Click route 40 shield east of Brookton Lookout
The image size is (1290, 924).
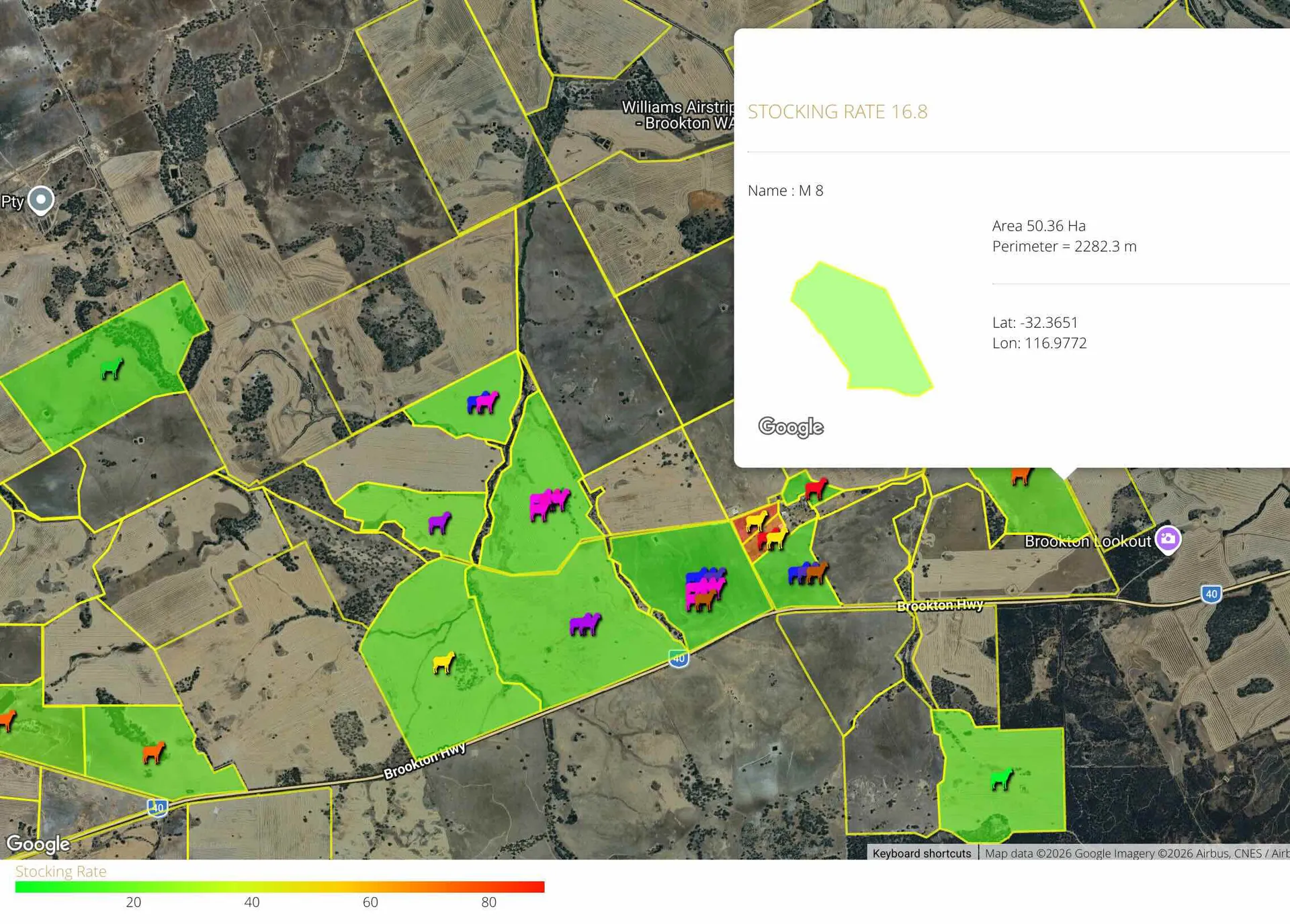(1211, 594)
